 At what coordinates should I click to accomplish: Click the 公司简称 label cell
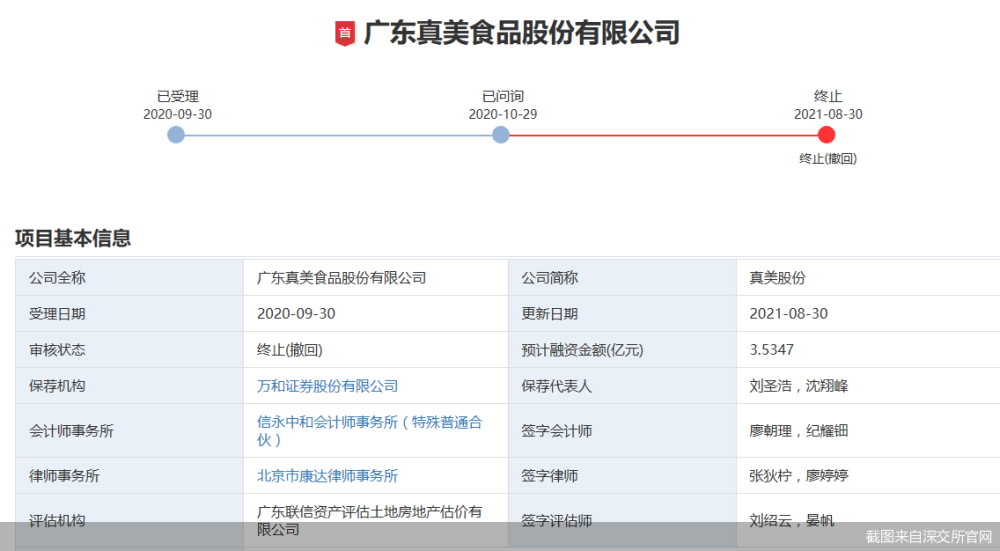coord(622,277)
